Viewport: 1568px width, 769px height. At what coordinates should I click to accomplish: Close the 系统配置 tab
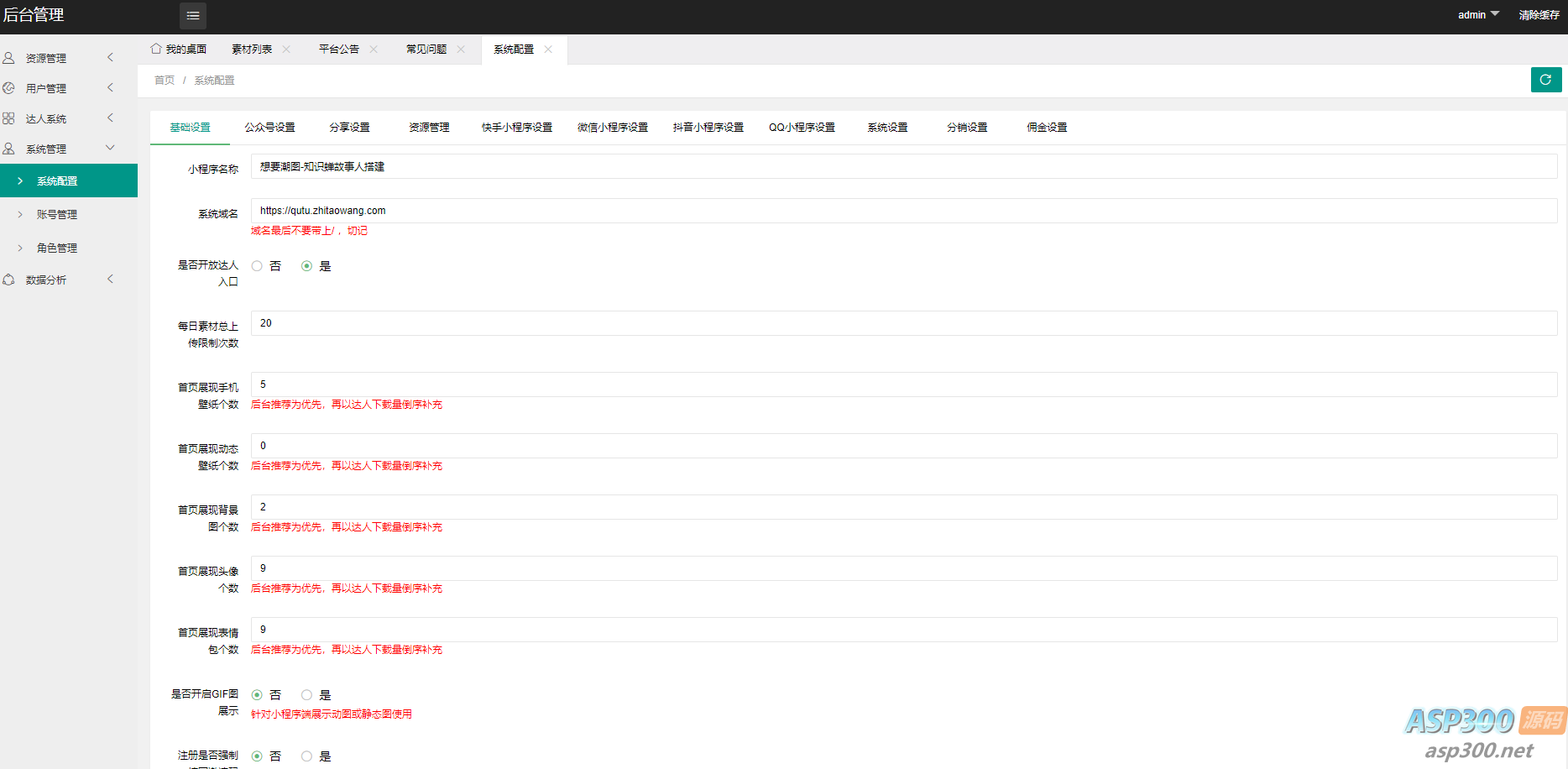[548, 49]
